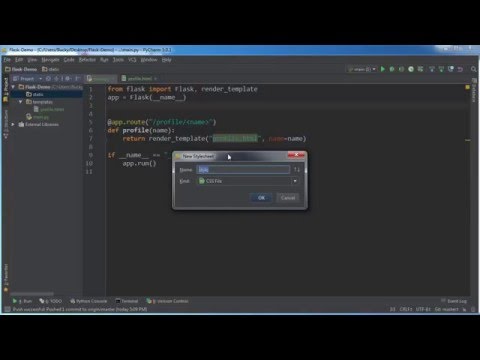The height and width of the screenshot is (360, 480).
Task: Click the white circular toolbar icon
Action: [411, 69]
